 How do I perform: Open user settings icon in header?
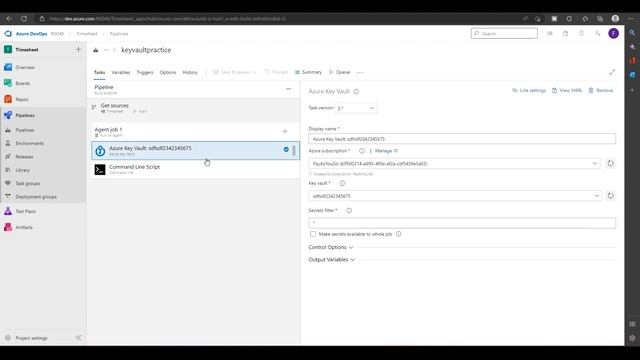tap(598, 33)
